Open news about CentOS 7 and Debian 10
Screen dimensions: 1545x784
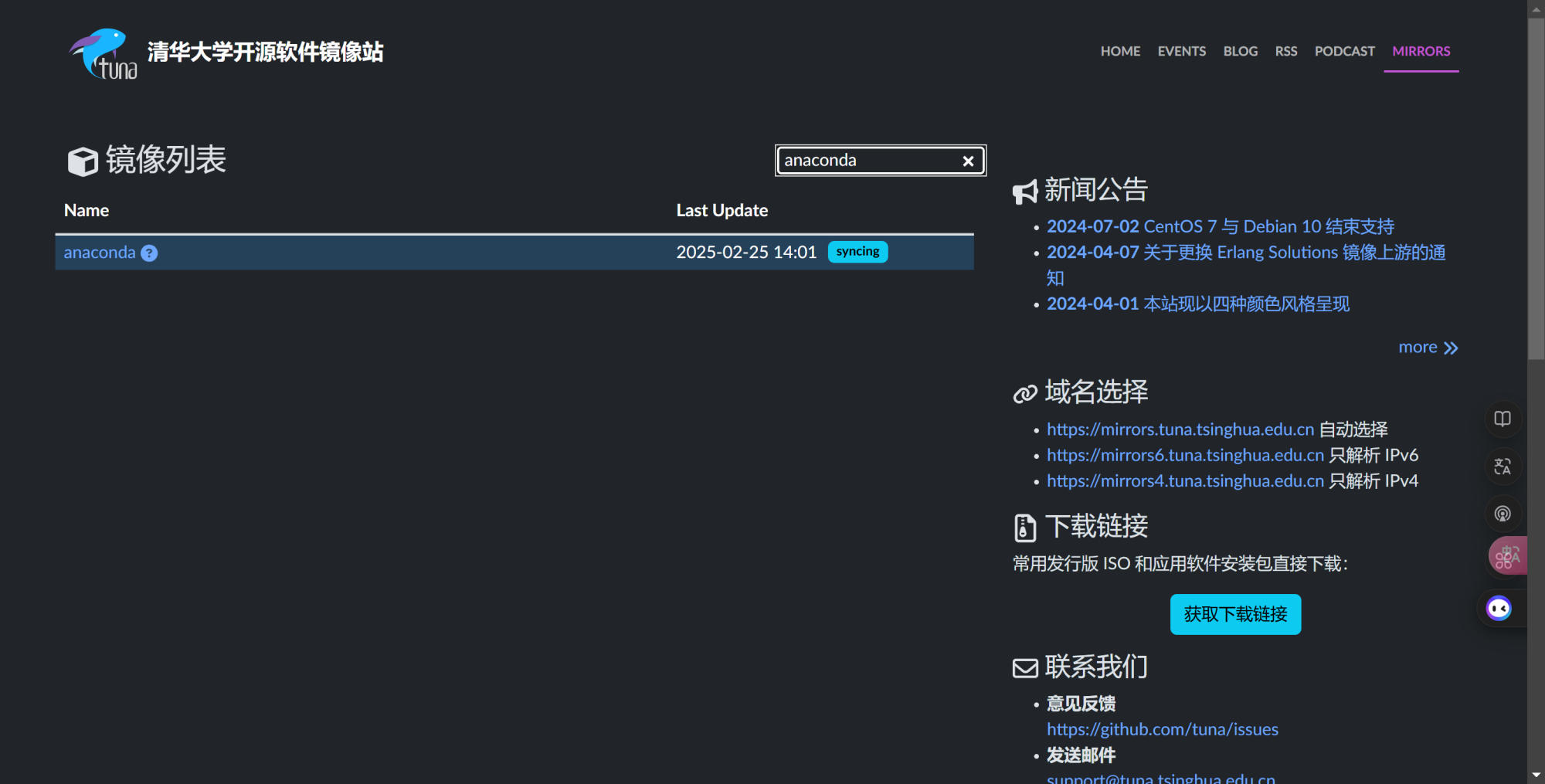pos(1220,226)
